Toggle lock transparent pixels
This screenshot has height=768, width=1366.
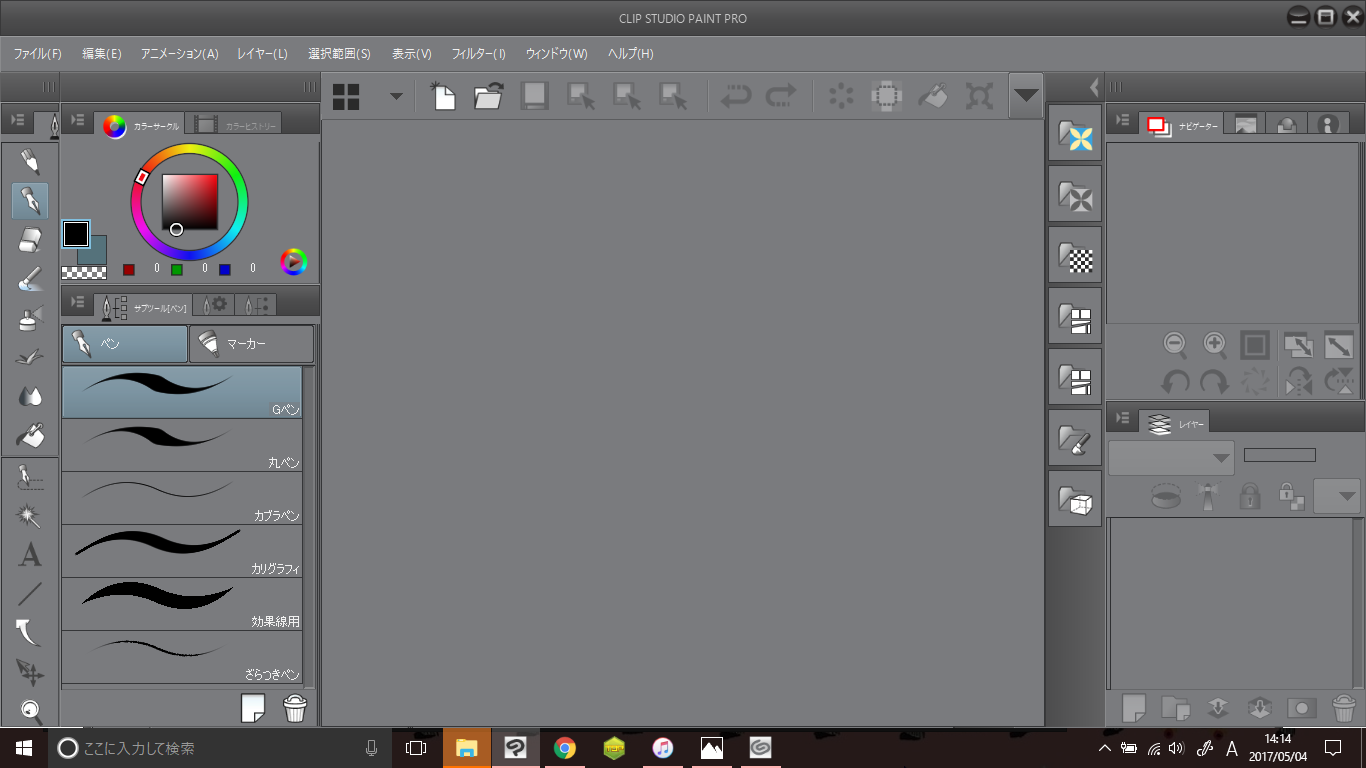pyautogui.click(x=1292, y=495)
